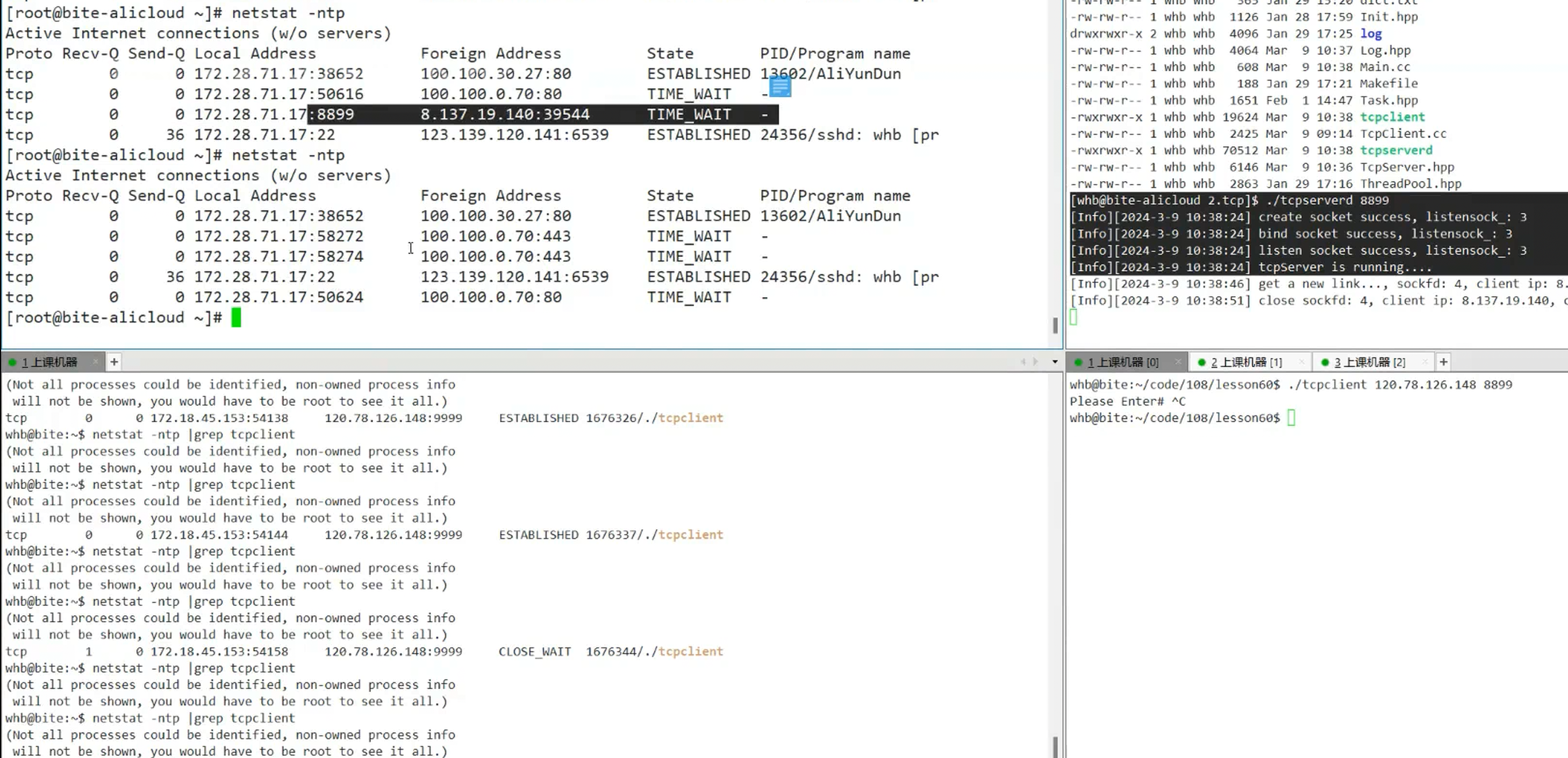Click 'listen socket success' log line
Image resolution: width=1568 pixels, height=758 pixels.
click(1298, 251)
